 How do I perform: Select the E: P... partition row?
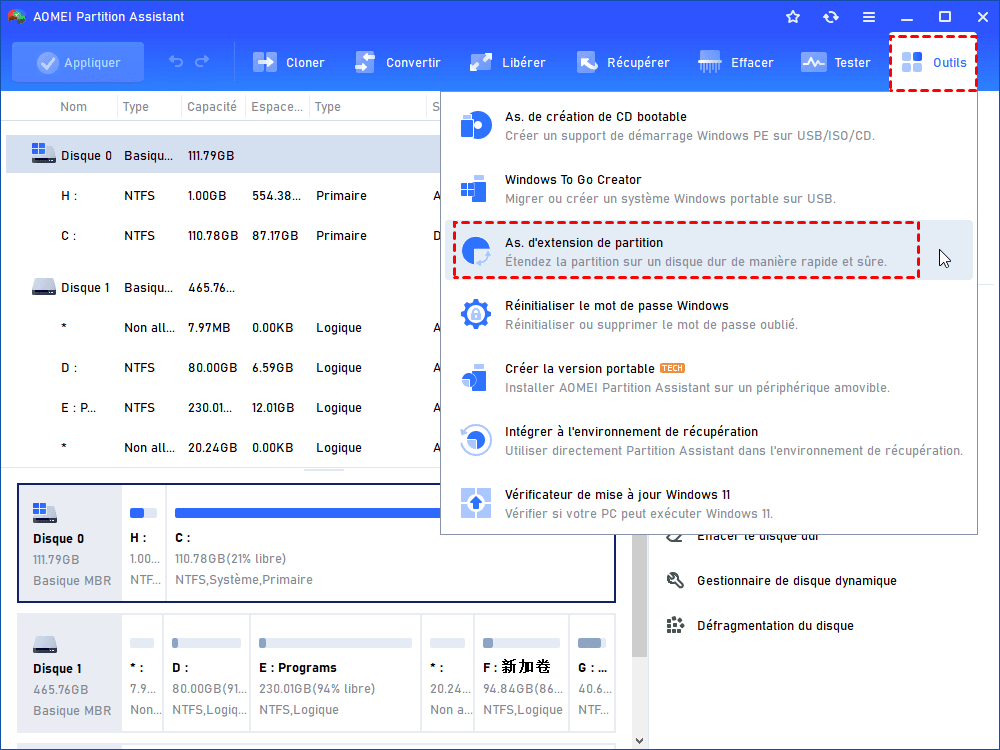point(223,408)
